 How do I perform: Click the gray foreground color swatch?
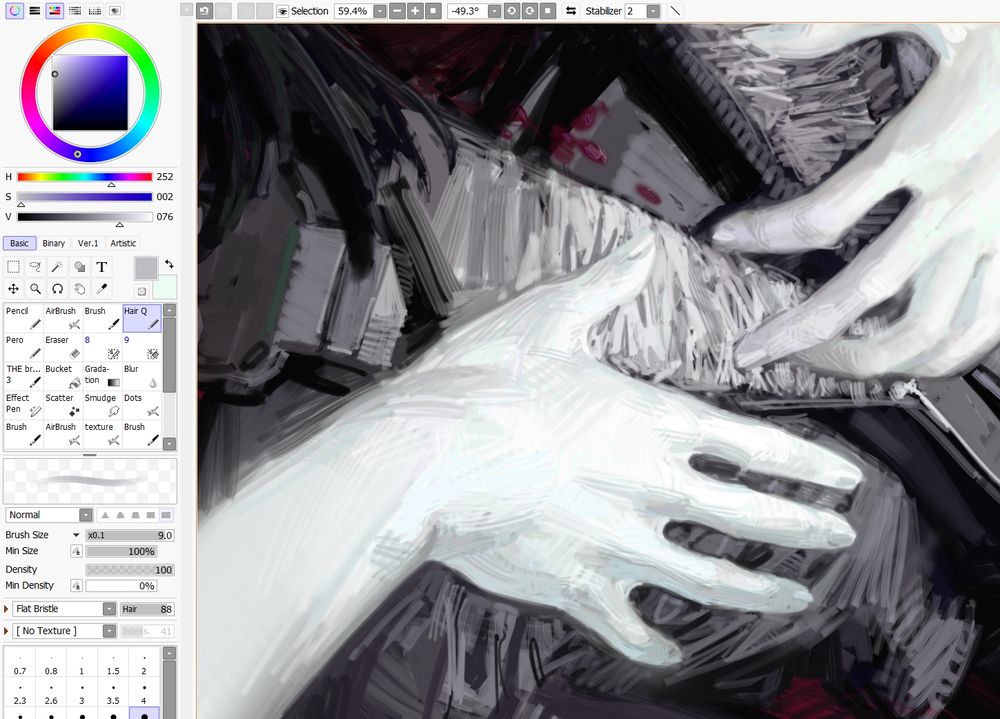[x=145, y=268]
